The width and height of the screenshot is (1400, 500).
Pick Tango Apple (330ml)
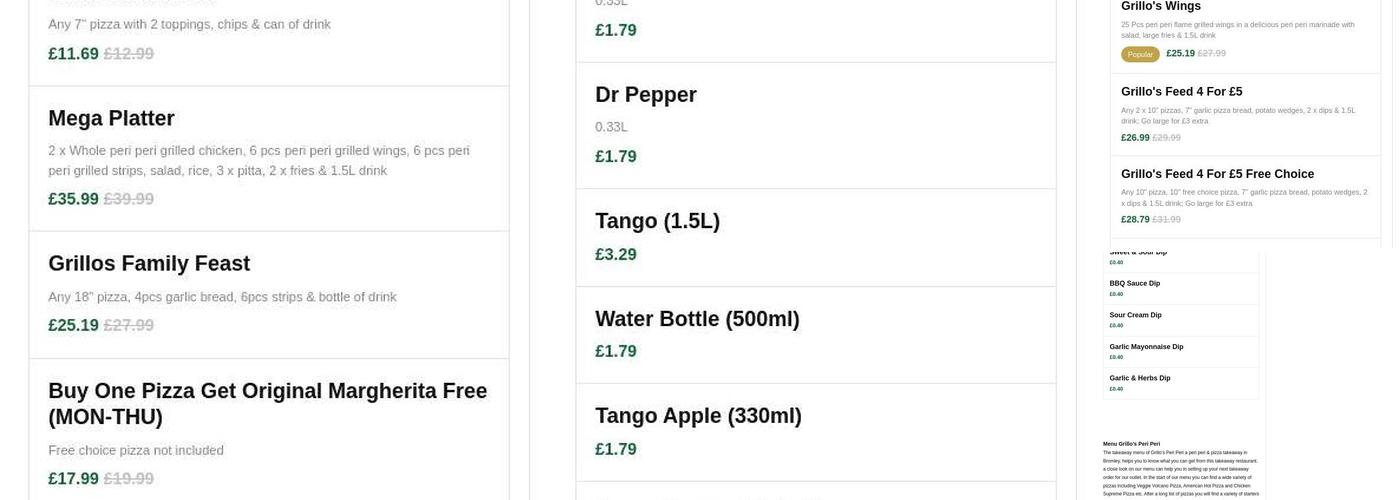(698, 416)
